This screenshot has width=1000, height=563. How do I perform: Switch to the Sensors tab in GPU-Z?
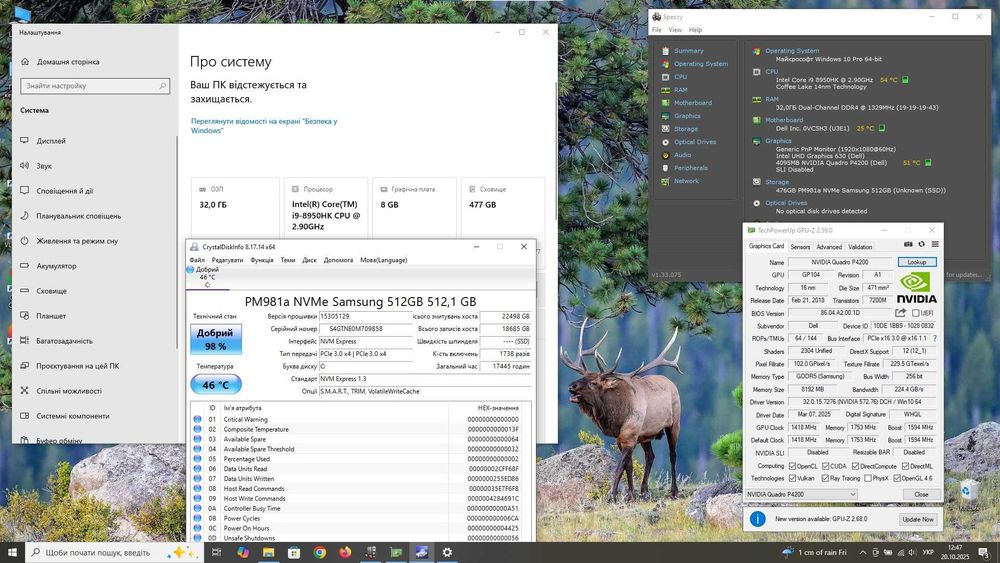[x=800, y=247]
